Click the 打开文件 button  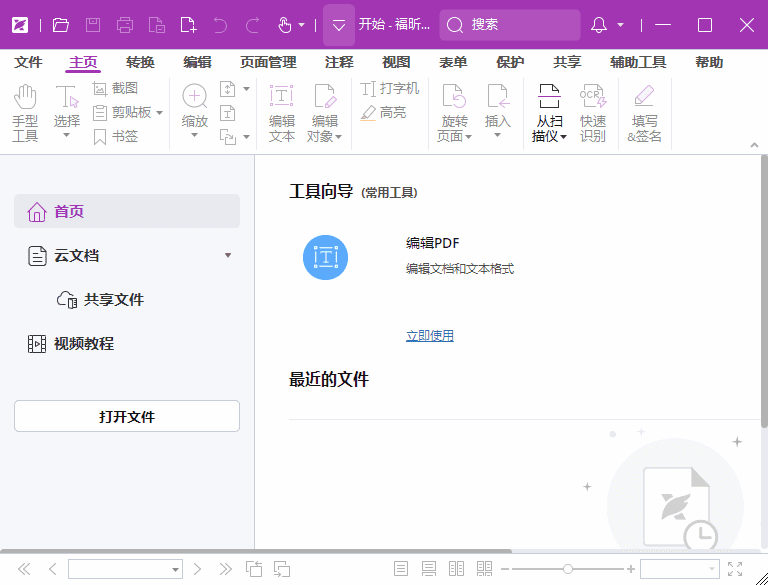point(127,416)
